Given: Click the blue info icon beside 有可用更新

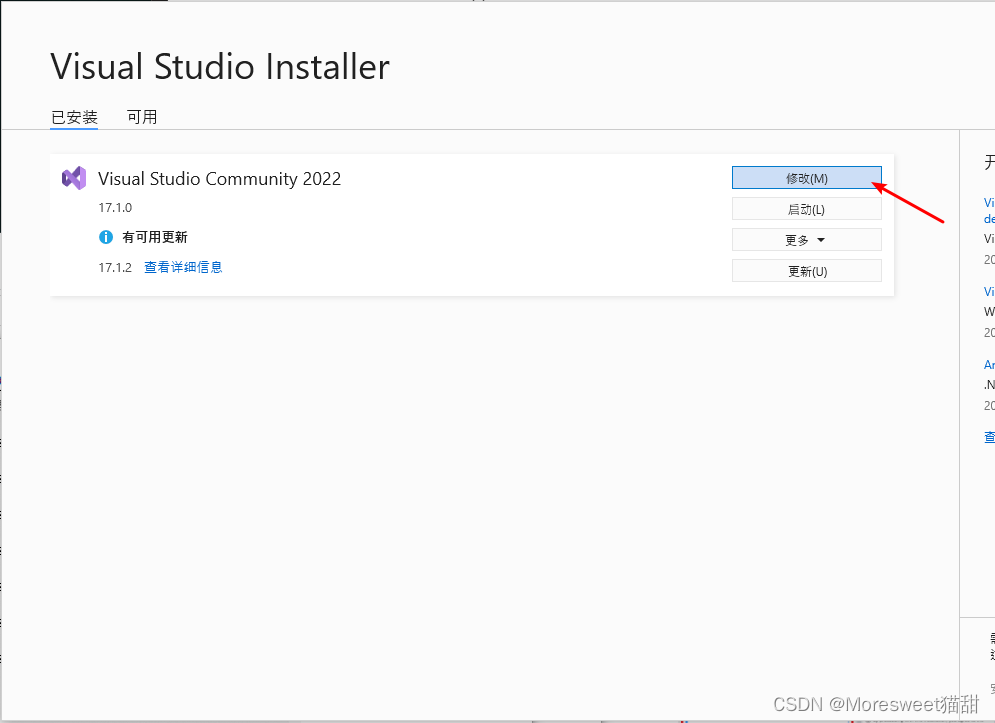Looking at the screenshot, I should pos(106,237).
